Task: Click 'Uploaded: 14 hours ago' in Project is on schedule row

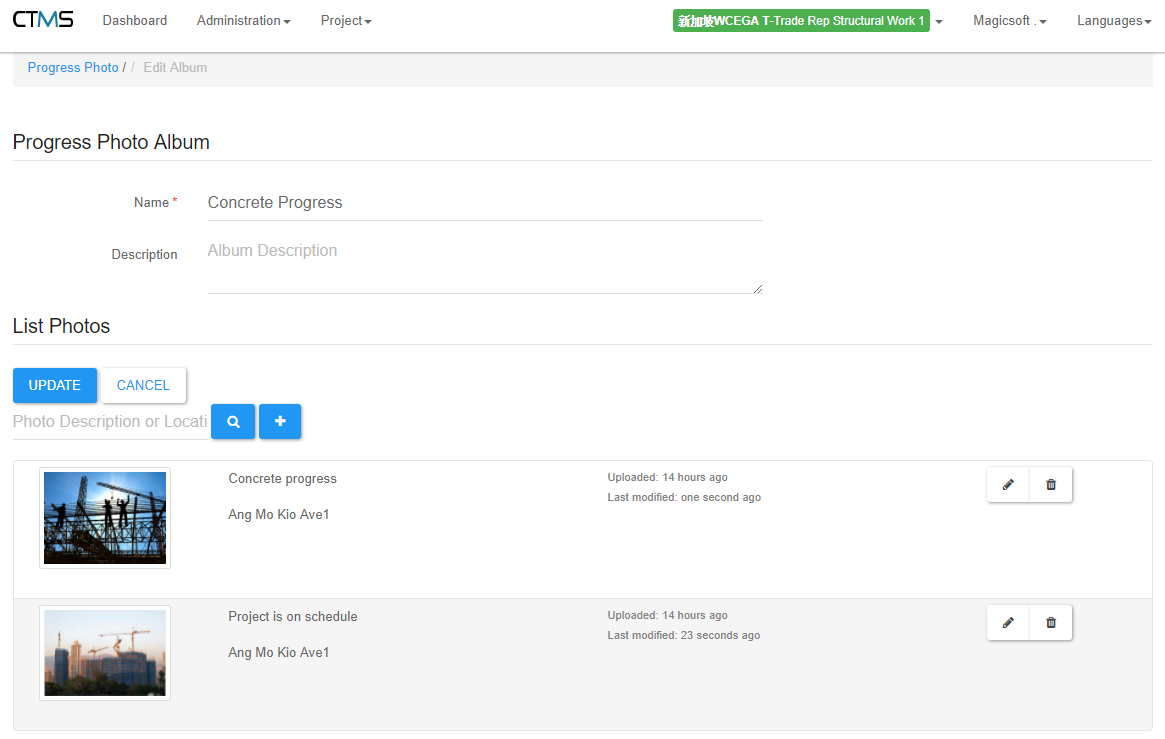Action: (x=667, y=616)
